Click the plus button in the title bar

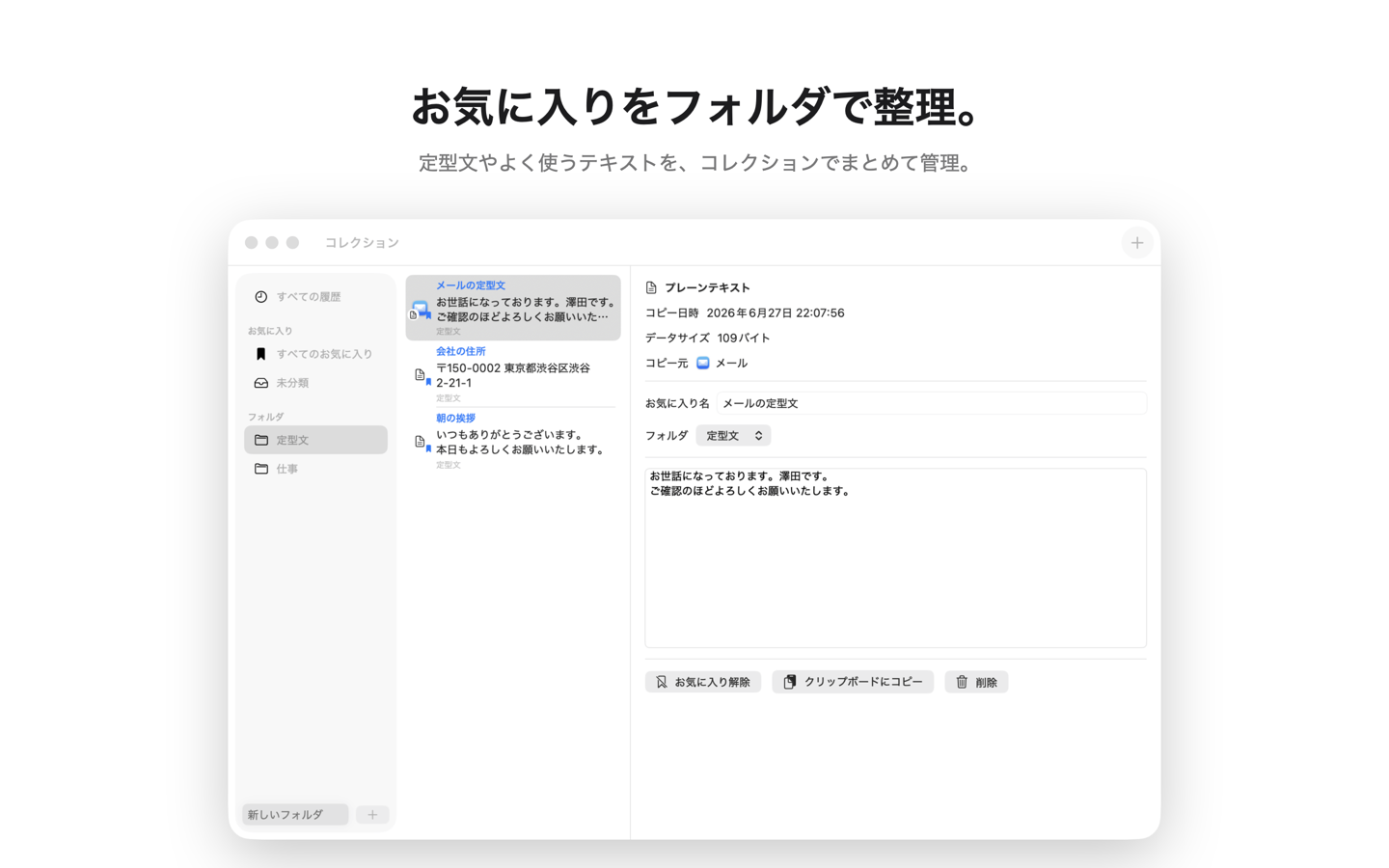(1137, 243)
